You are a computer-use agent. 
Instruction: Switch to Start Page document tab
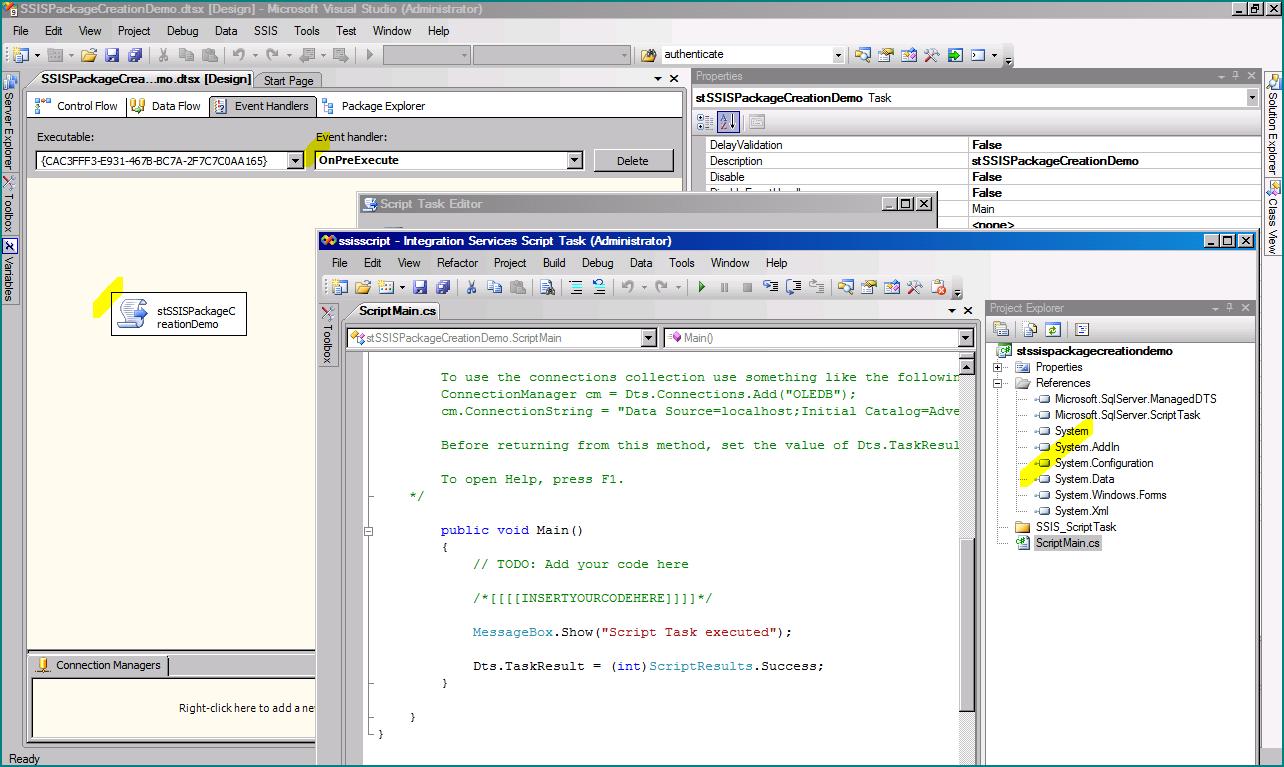point(288,80)
